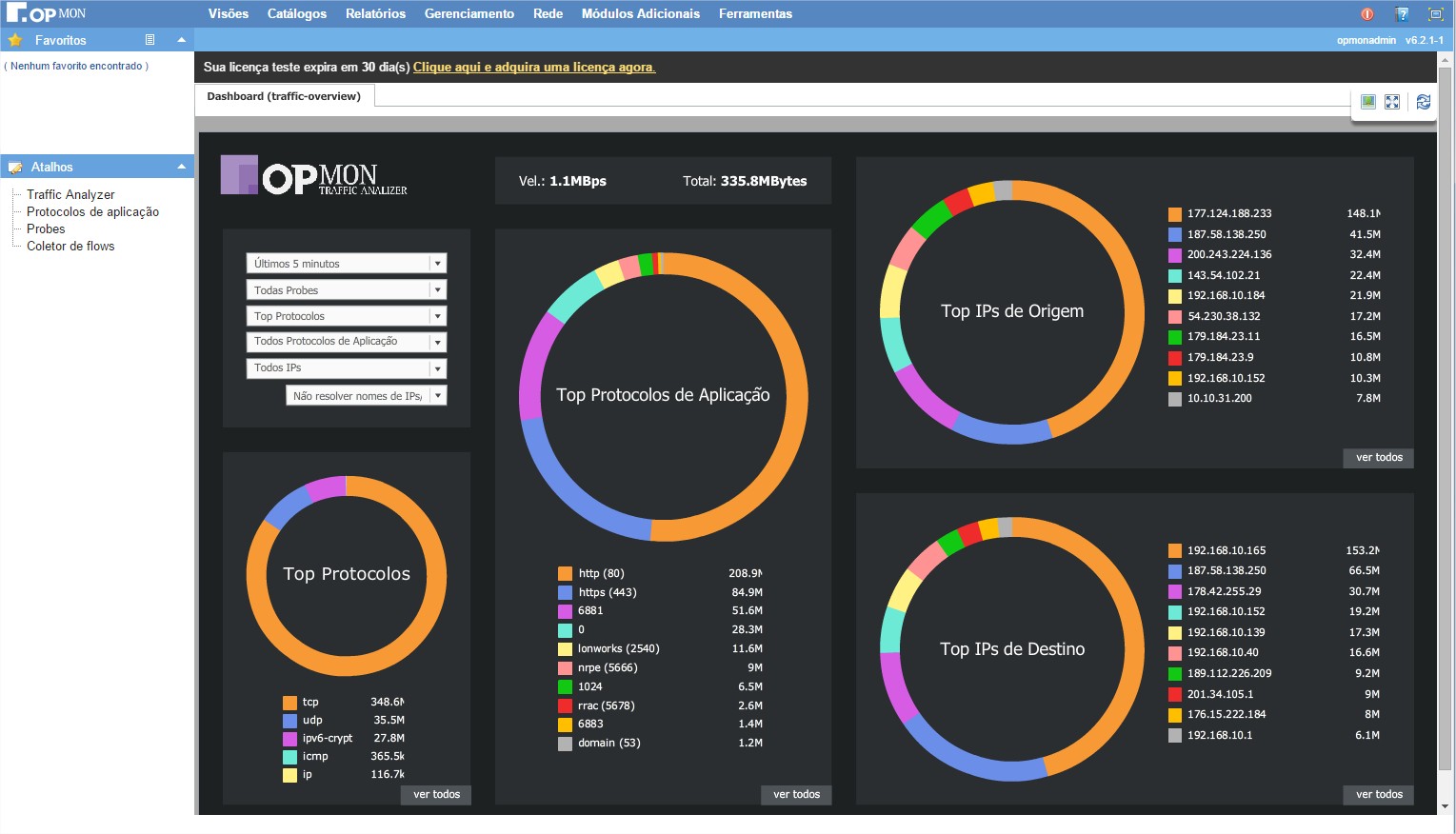Open the 'Todas Probes' dropdown
1456x834 pixels.
pos(437,290)
